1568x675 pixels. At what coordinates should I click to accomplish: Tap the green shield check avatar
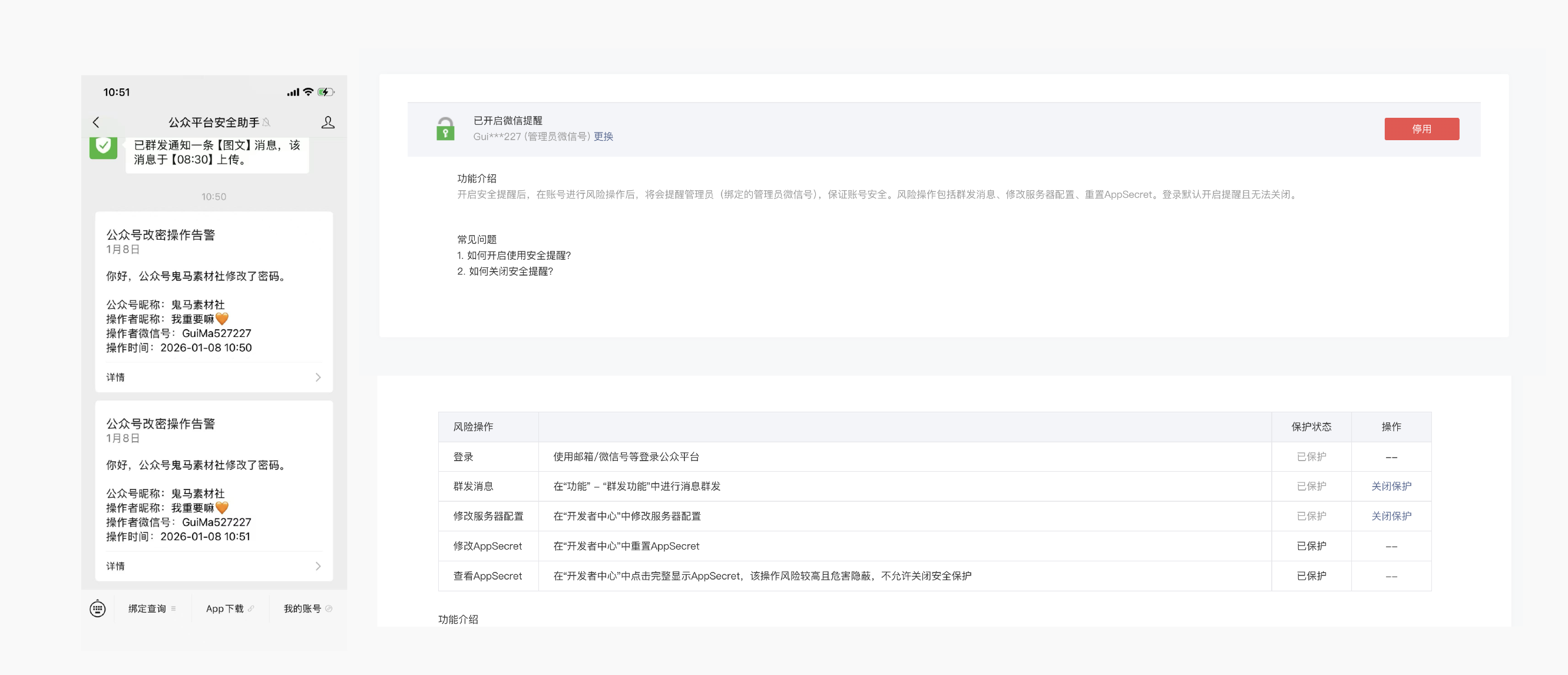104,147
